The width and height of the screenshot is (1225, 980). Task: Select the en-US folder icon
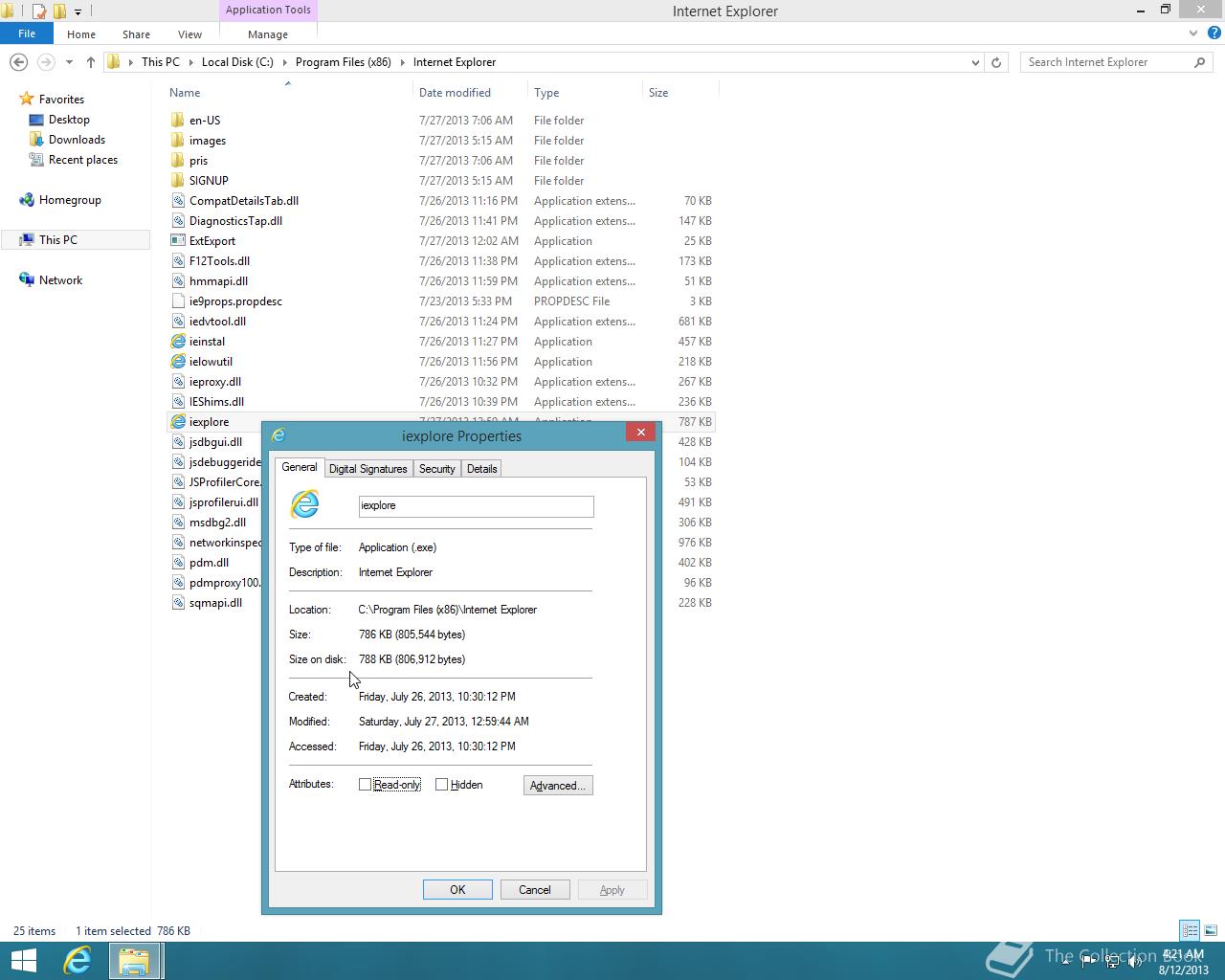(x=178, y=121)
